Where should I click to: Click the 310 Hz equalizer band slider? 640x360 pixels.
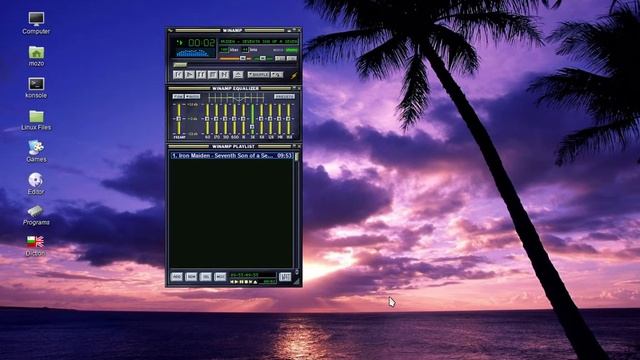pos(225,119)
